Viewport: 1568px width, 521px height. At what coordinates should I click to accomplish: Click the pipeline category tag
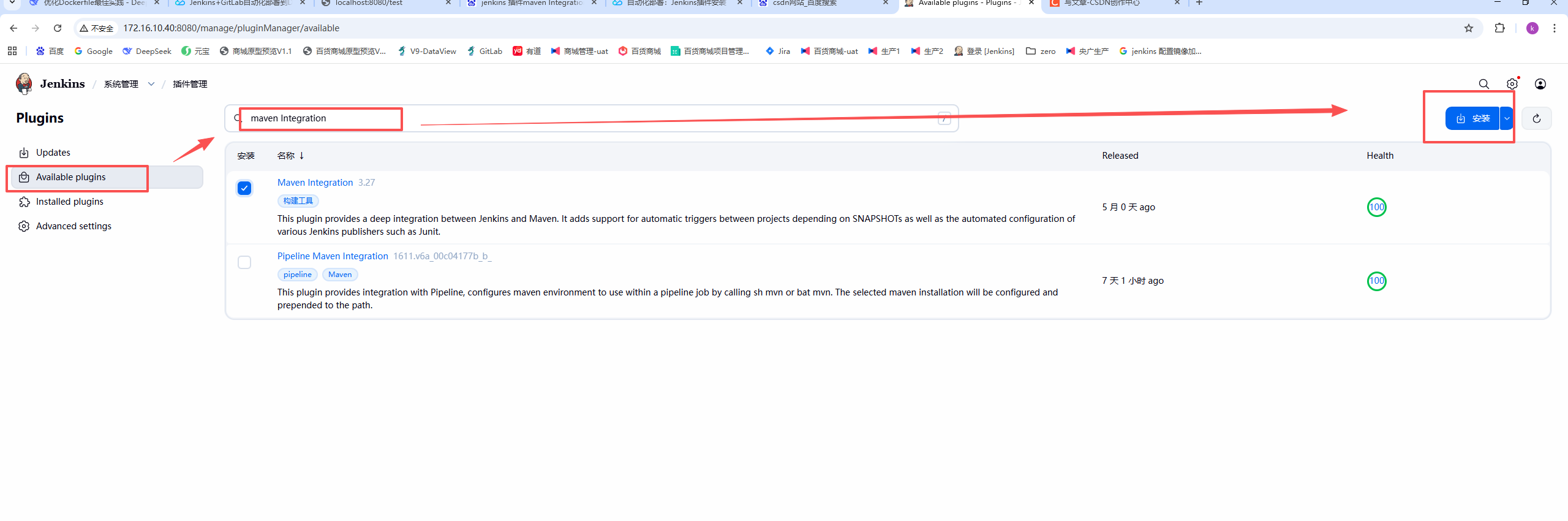pos(298,275)
